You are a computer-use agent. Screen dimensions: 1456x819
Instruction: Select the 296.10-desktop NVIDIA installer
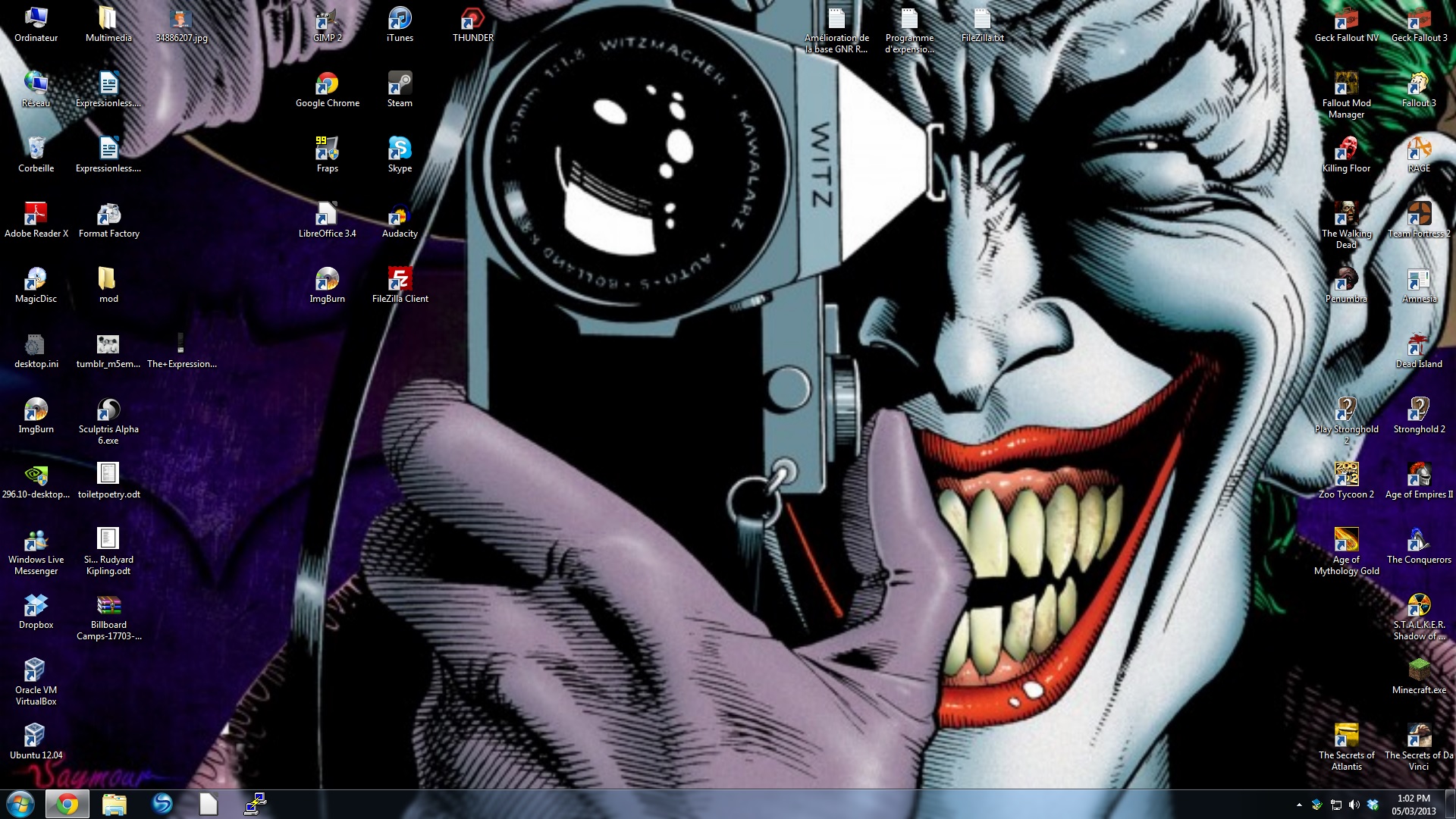coord(36,481)
